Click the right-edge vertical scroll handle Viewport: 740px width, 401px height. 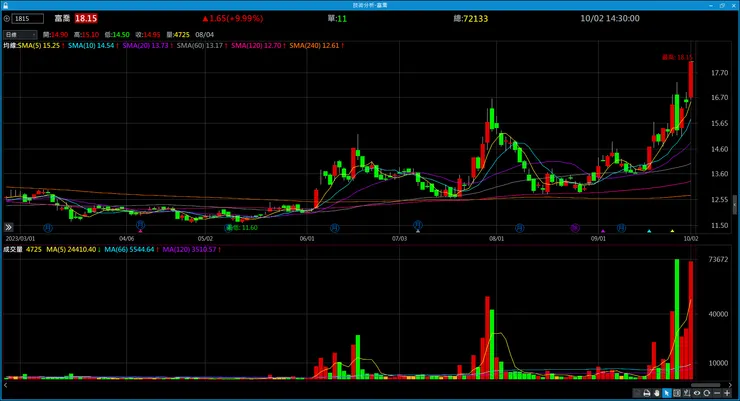pyautogui.click(x=734, y=204)
